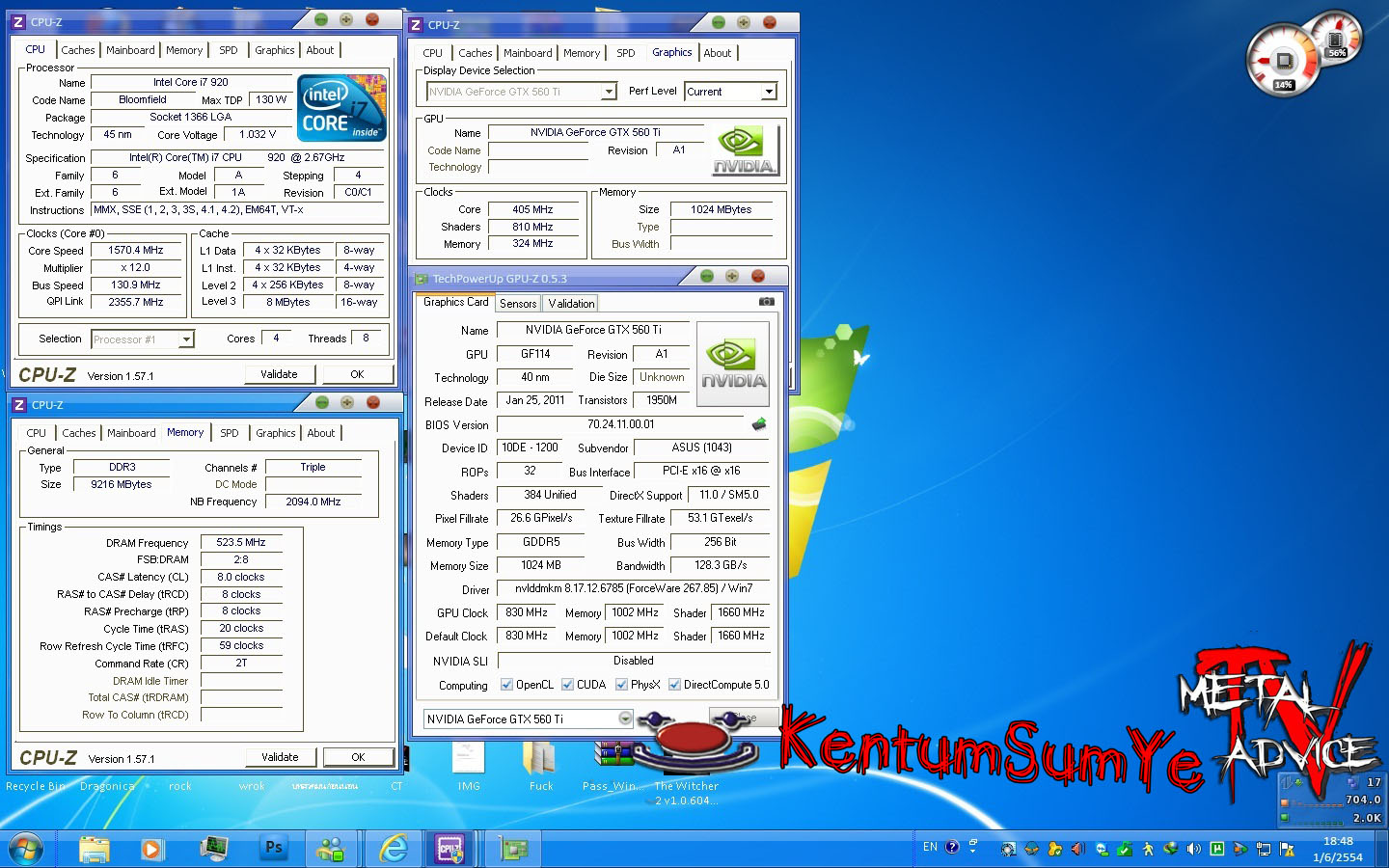Click the Code Name value Bloomfield

click(143, 100)
